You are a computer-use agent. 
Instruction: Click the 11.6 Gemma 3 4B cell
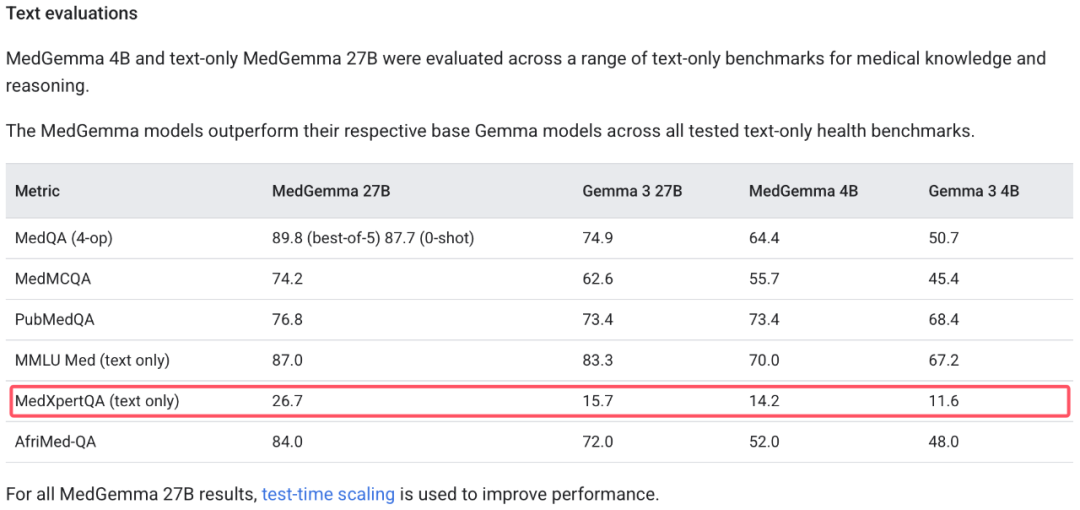[x=942, y=400]
